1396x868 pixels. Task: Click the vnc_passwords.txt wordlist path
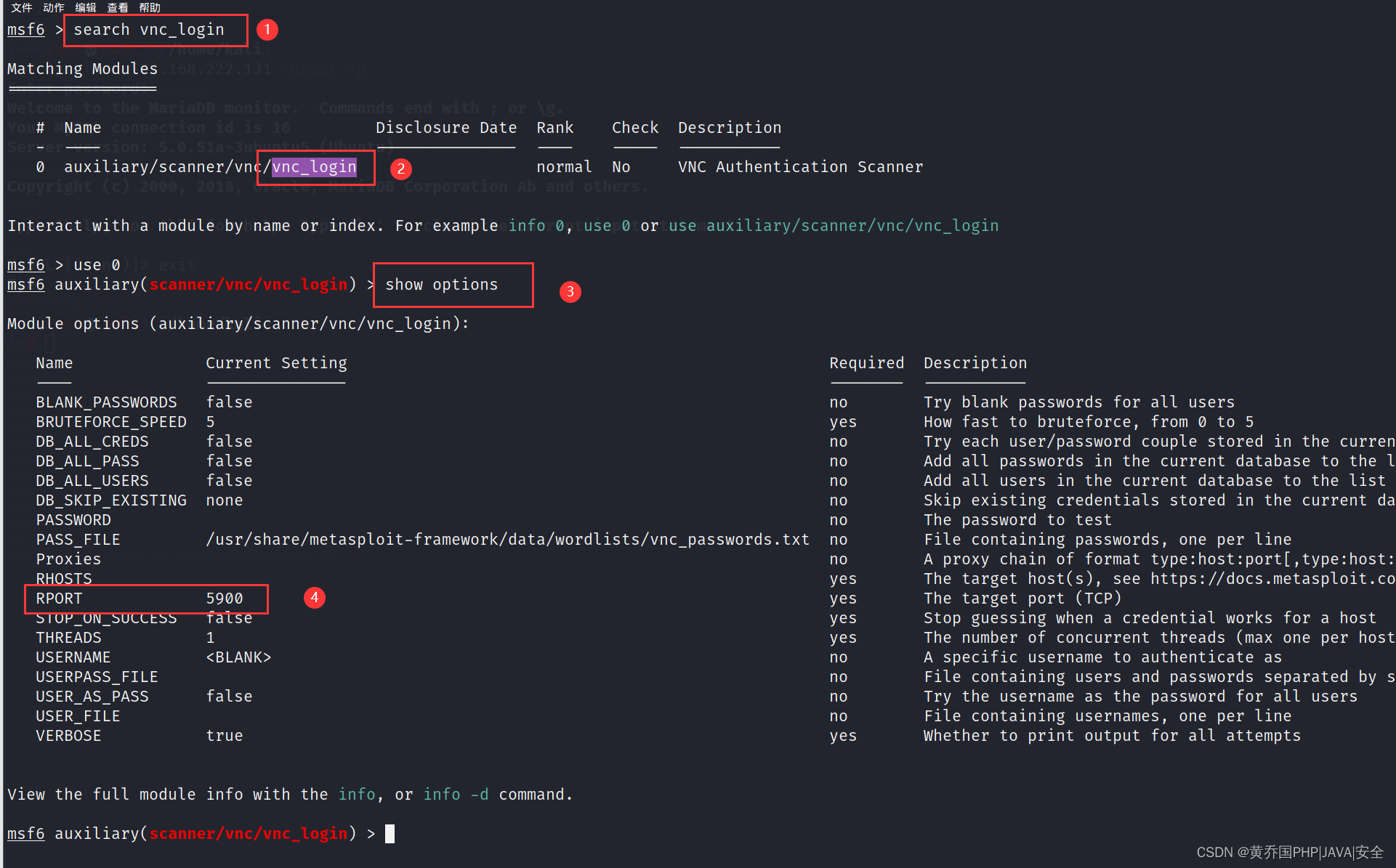pos(507,540)
